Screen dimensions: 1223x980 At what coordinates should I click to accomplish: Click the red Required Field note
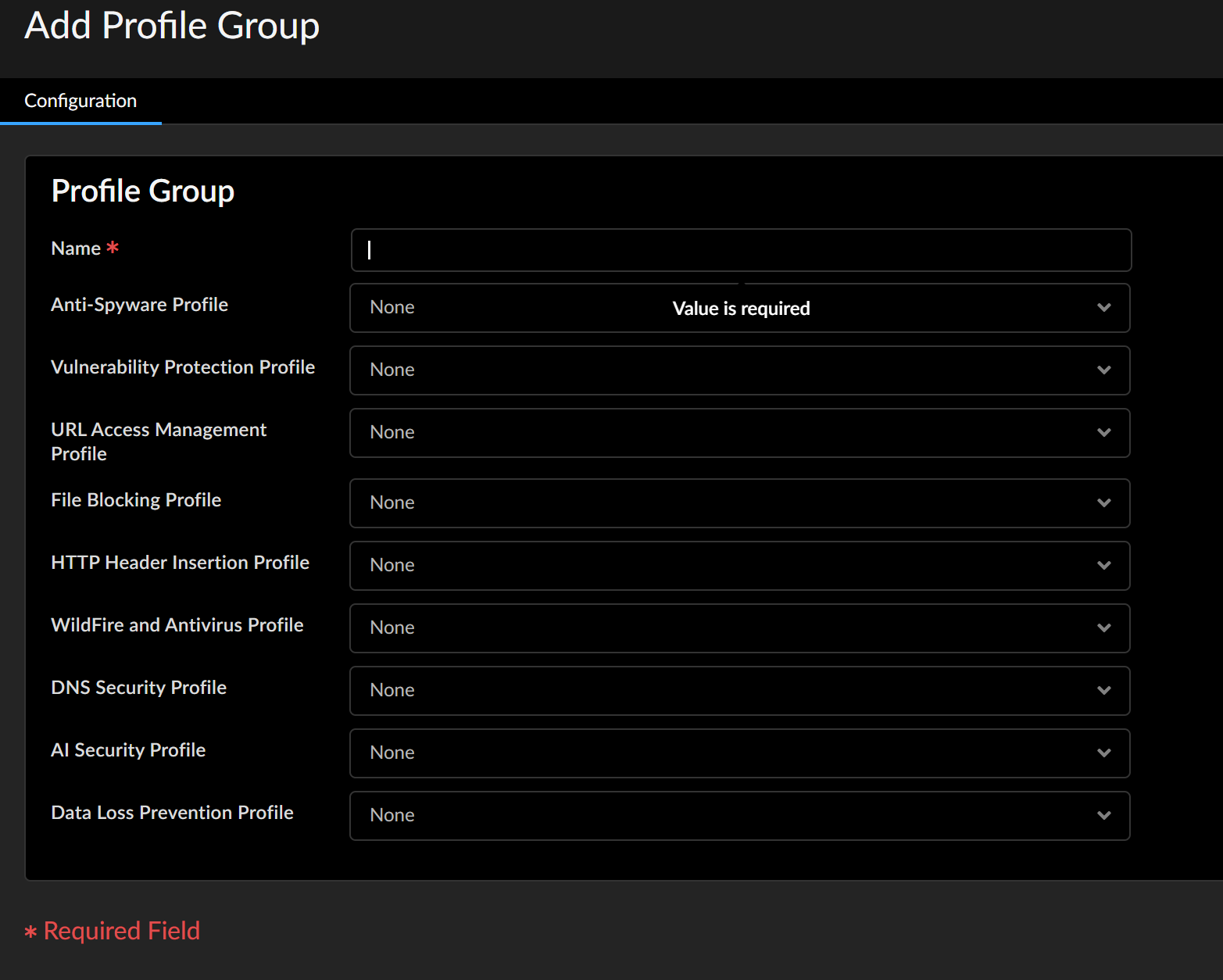click(122, 931)
